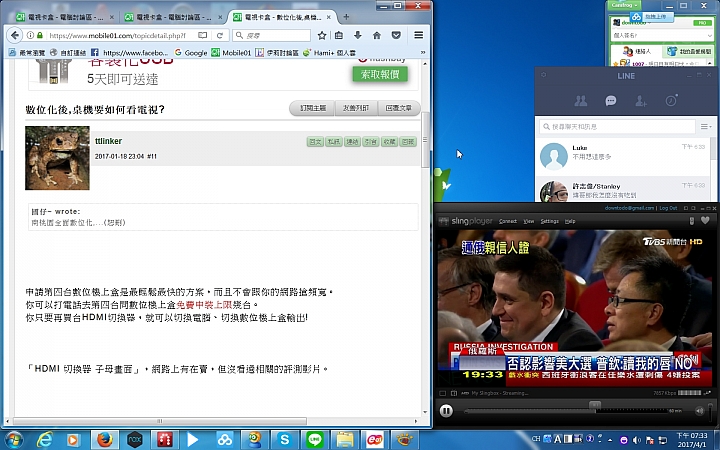Click the mobile01 URL address field

pyautogui.click(x=118, y=35)
